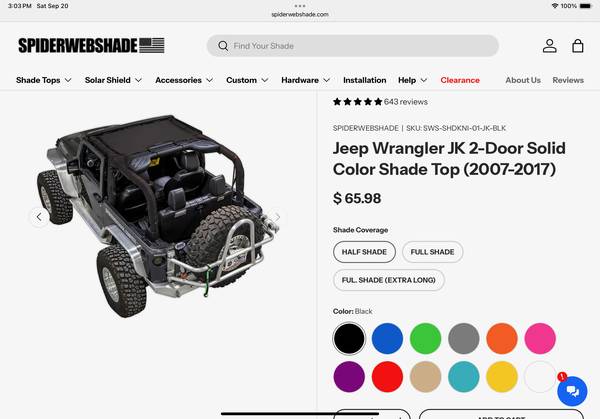The image size is (600, 419).
Task: Open the Installation menu item
Action: tap(365, 80)
